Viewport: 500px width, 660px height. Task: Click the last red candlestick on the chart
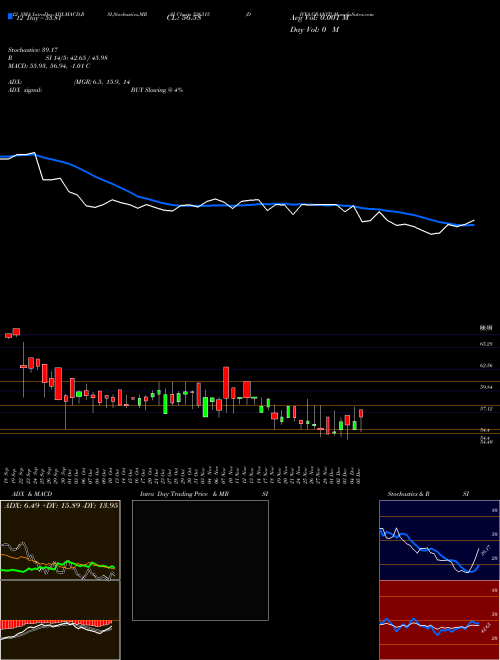(x=361, y=413)
